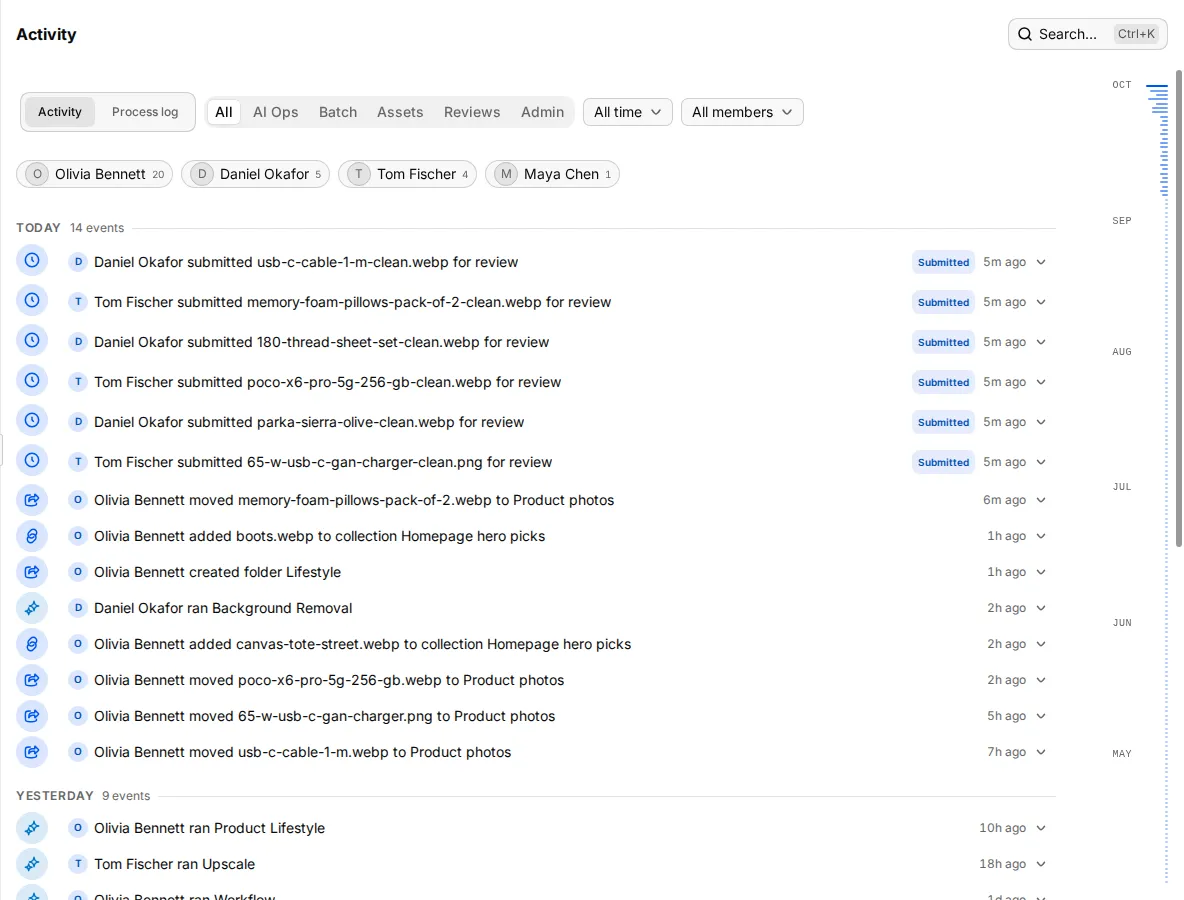Select the Batch tab
Screen dimensions: 1184x900
point(338,112)
